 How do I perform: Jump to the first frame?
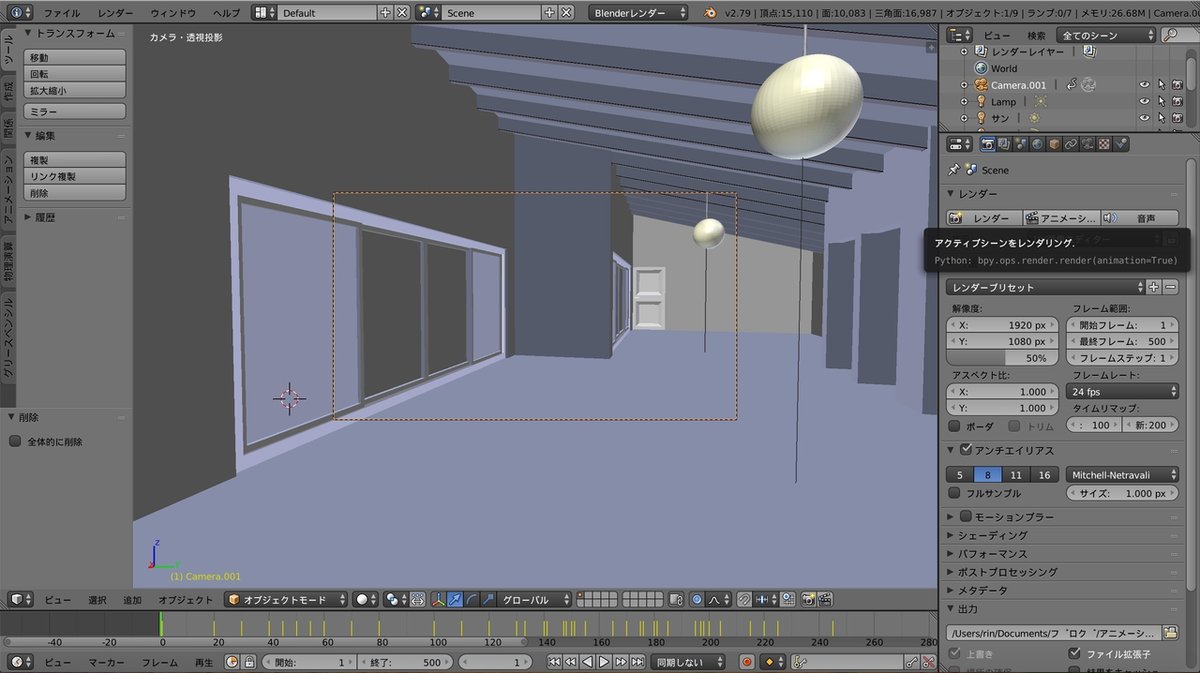pyautogui.click(x=554, y=662)
